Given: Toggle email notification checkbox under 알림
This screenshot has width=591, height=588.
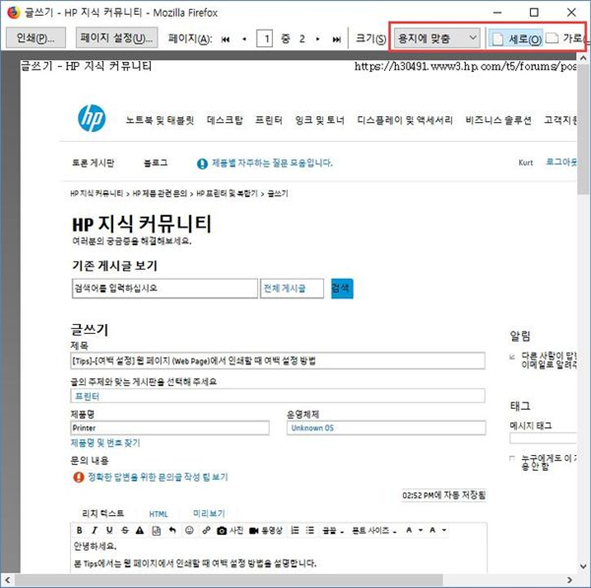Looking at the screenshot, I should coord(512,356).
